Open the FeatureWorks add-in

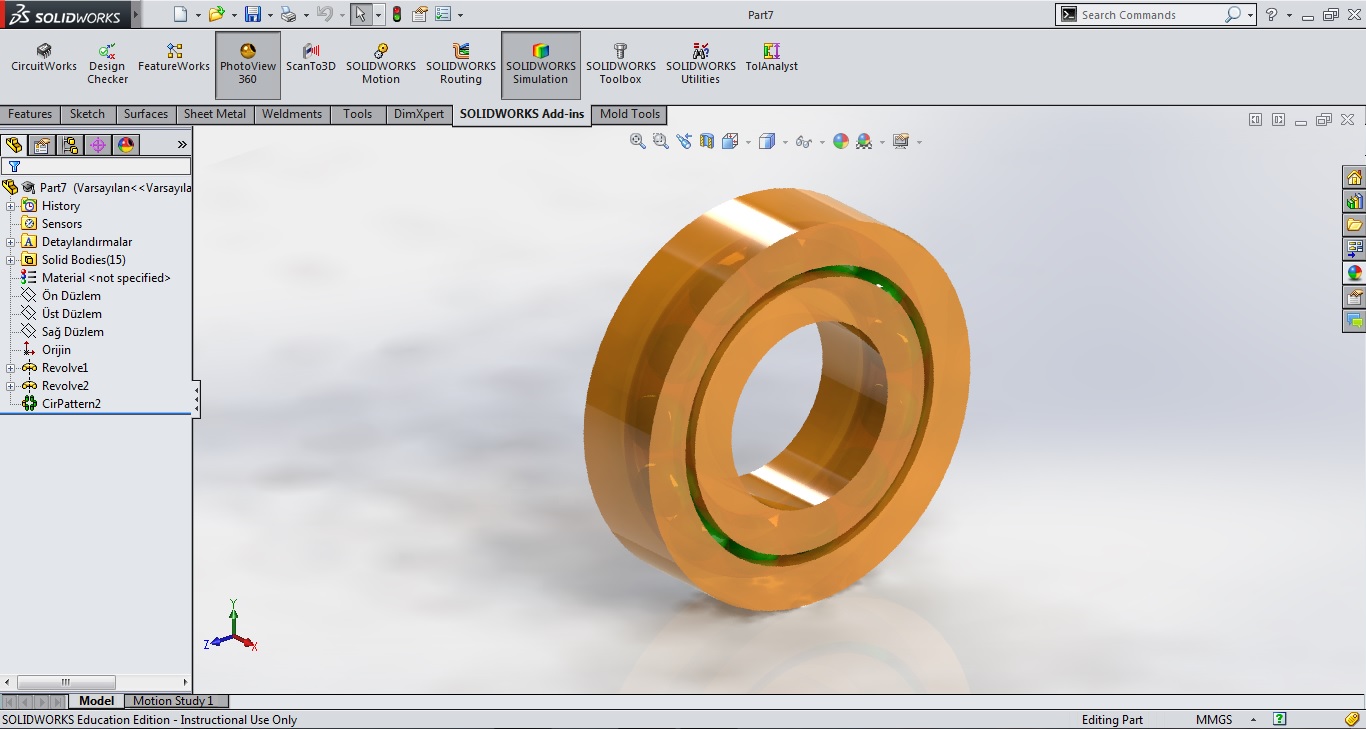(174, 58)
